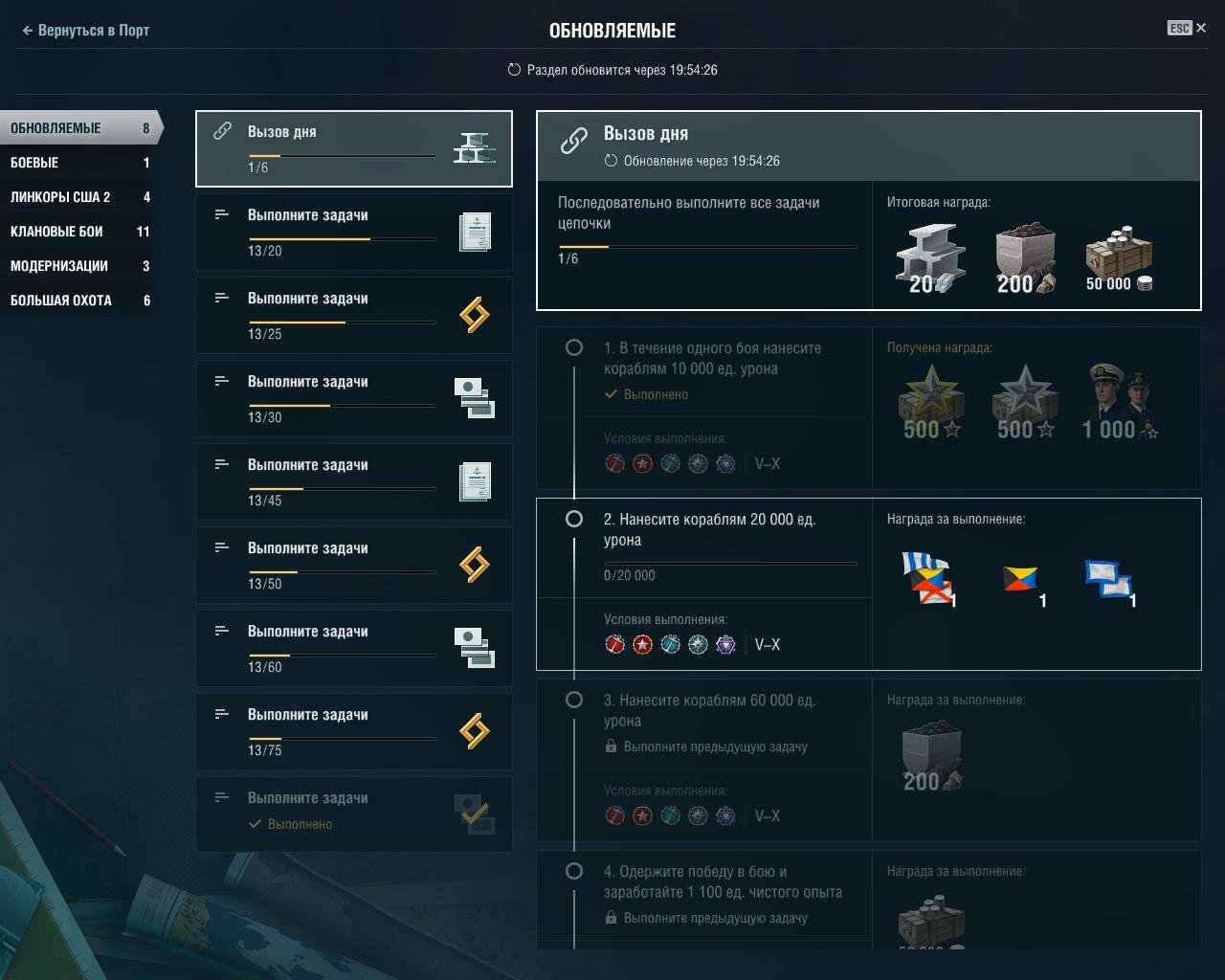Open the Выполните задачи 13/60 mission card

[354, 649]
